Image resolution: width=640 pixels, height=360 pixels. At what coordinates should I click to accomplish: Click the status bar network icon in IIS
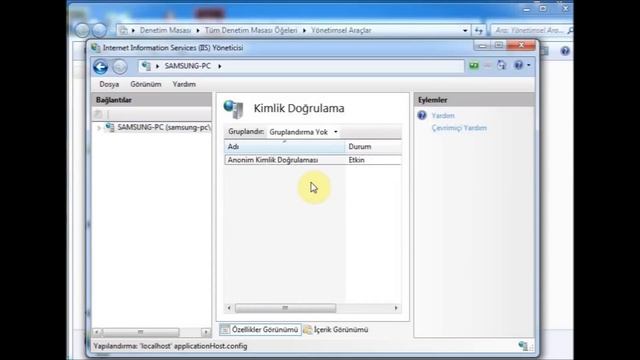523,346
